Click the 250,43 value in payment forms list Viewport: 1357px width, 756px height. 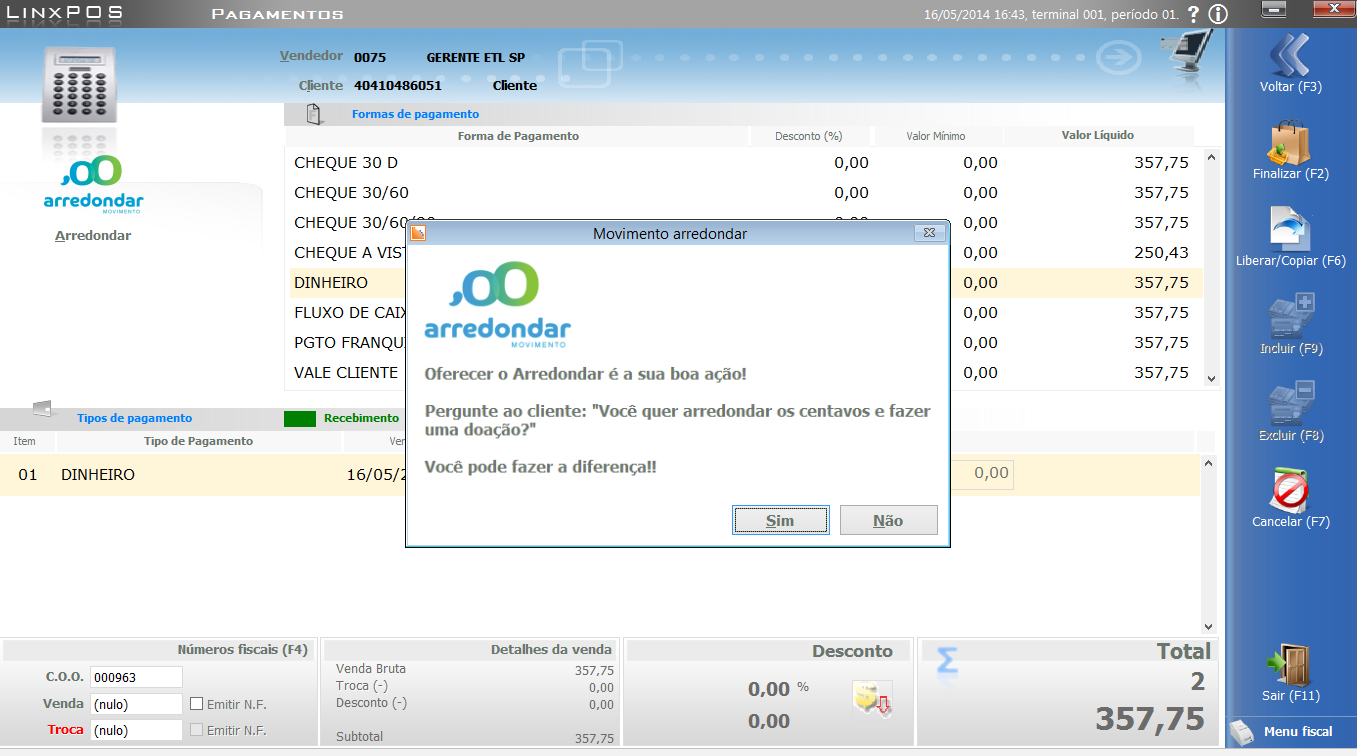coord(1162,252)
